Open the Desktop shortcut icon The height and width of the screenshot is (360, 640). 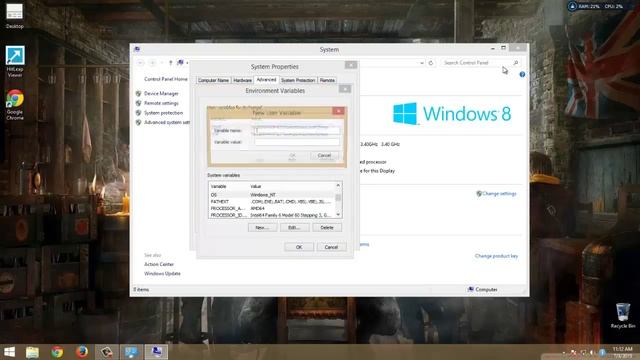[15, 16]
